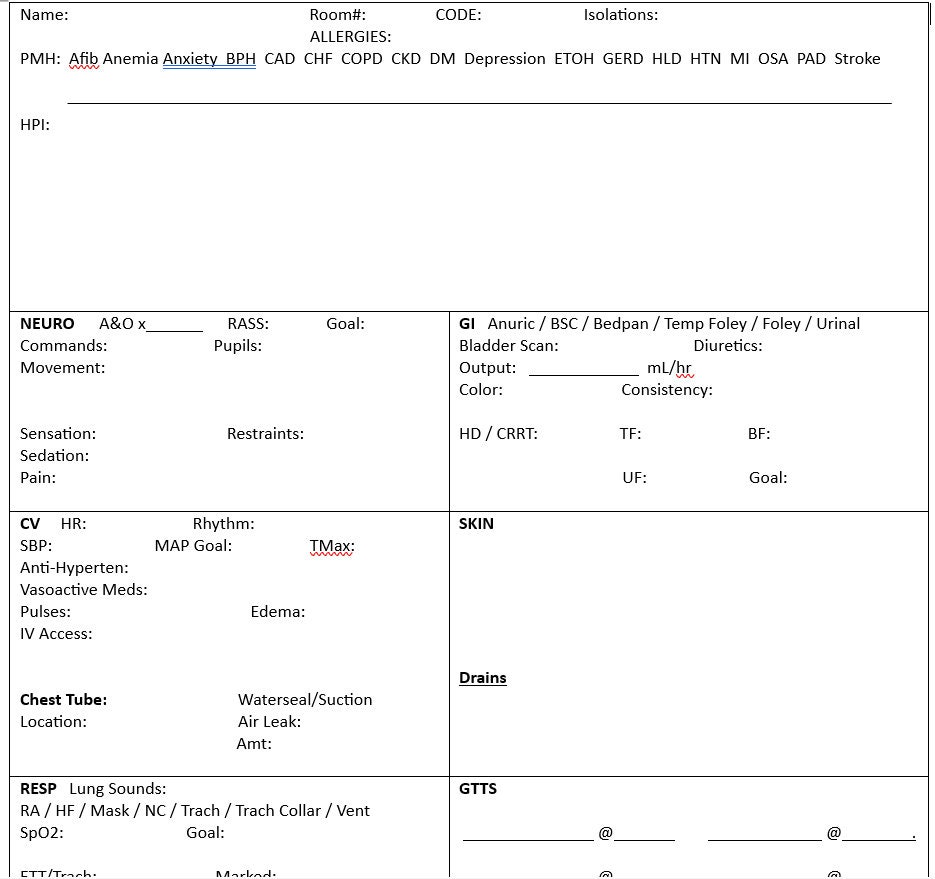Image resolution: width=935 pixels, height=879 pixels.
Task: Click the Isolations field
Action: coord(622,15)
